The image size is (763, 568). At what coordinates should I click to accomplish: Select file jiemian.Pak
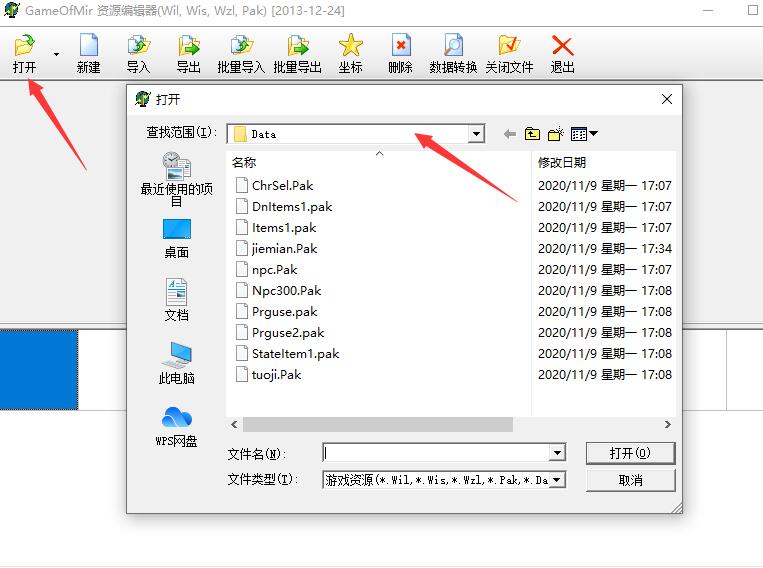(x=284, y=249)
